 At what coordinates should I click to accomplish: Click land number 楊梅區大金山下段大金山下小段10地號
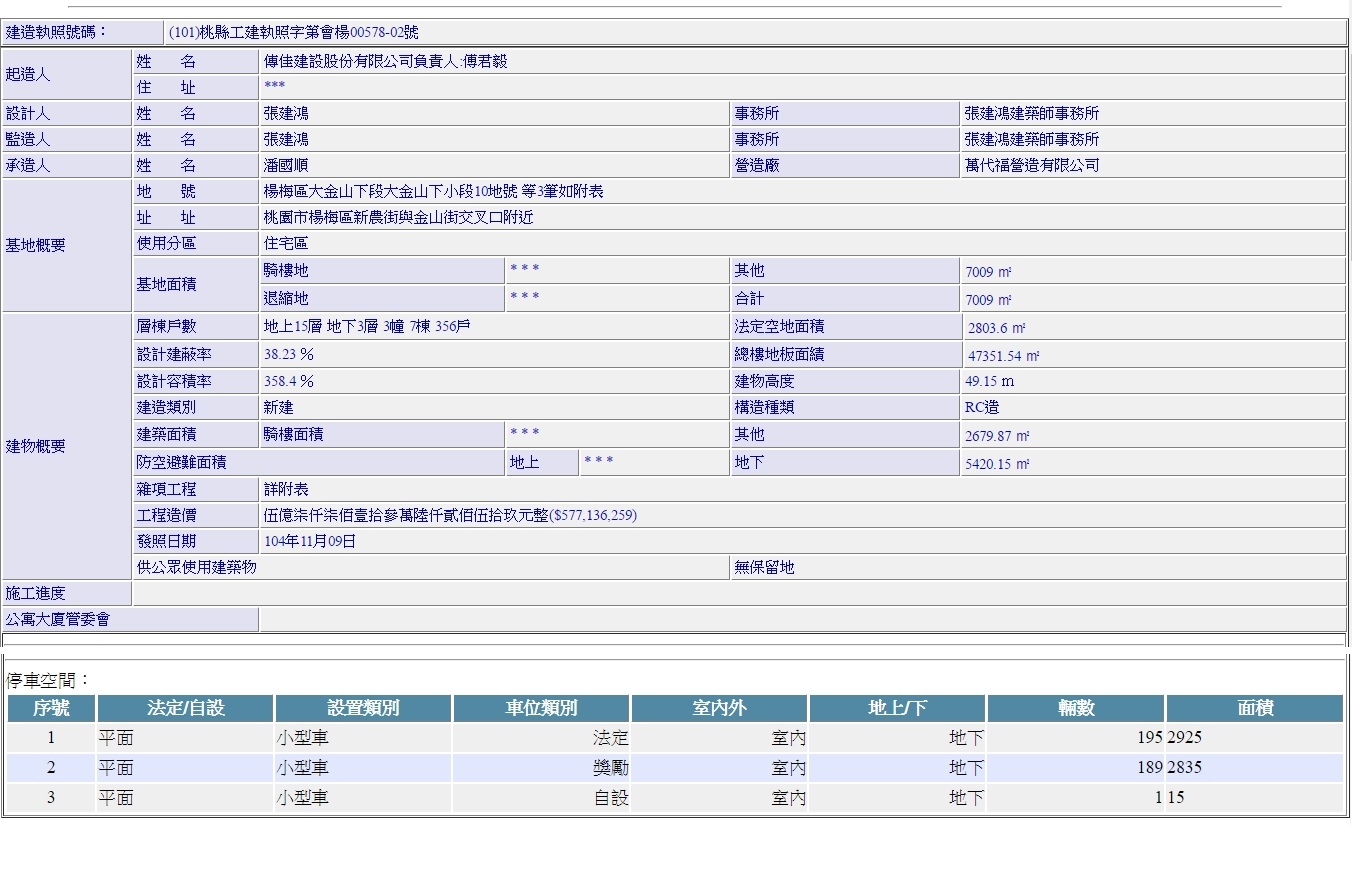(391, 191)
